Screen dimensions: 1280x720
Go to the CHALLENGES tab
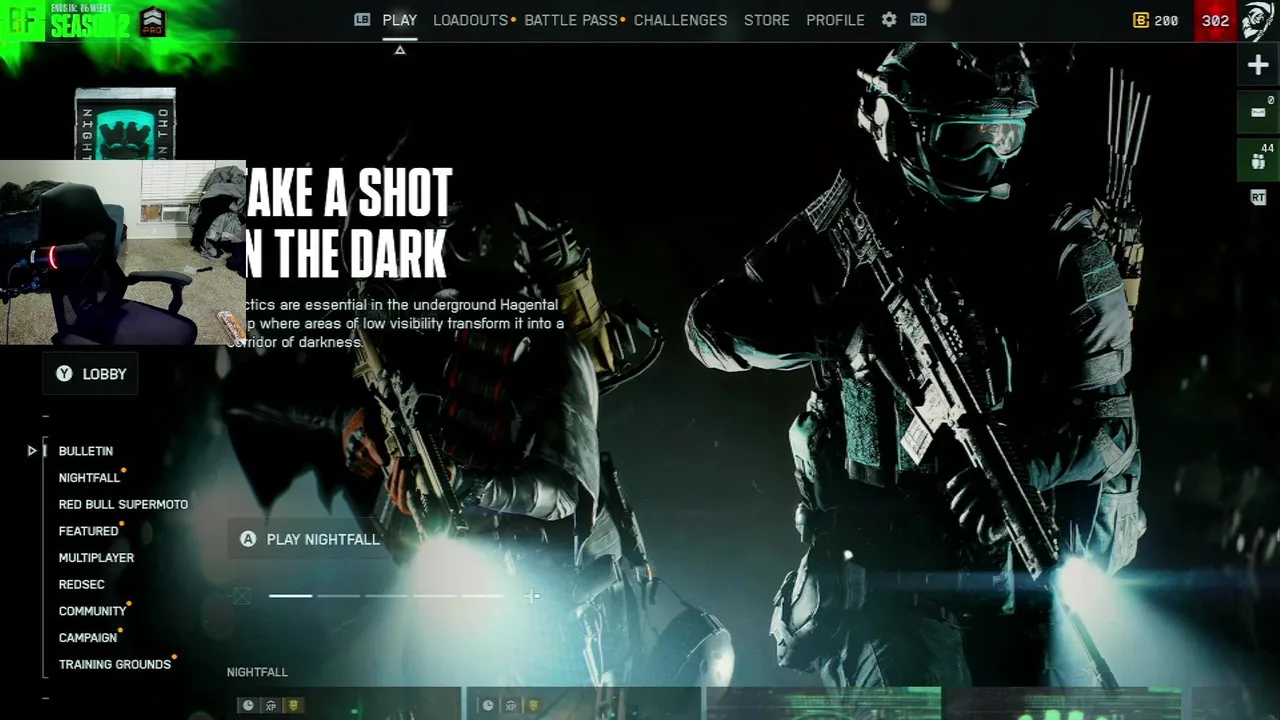point(680,20)
